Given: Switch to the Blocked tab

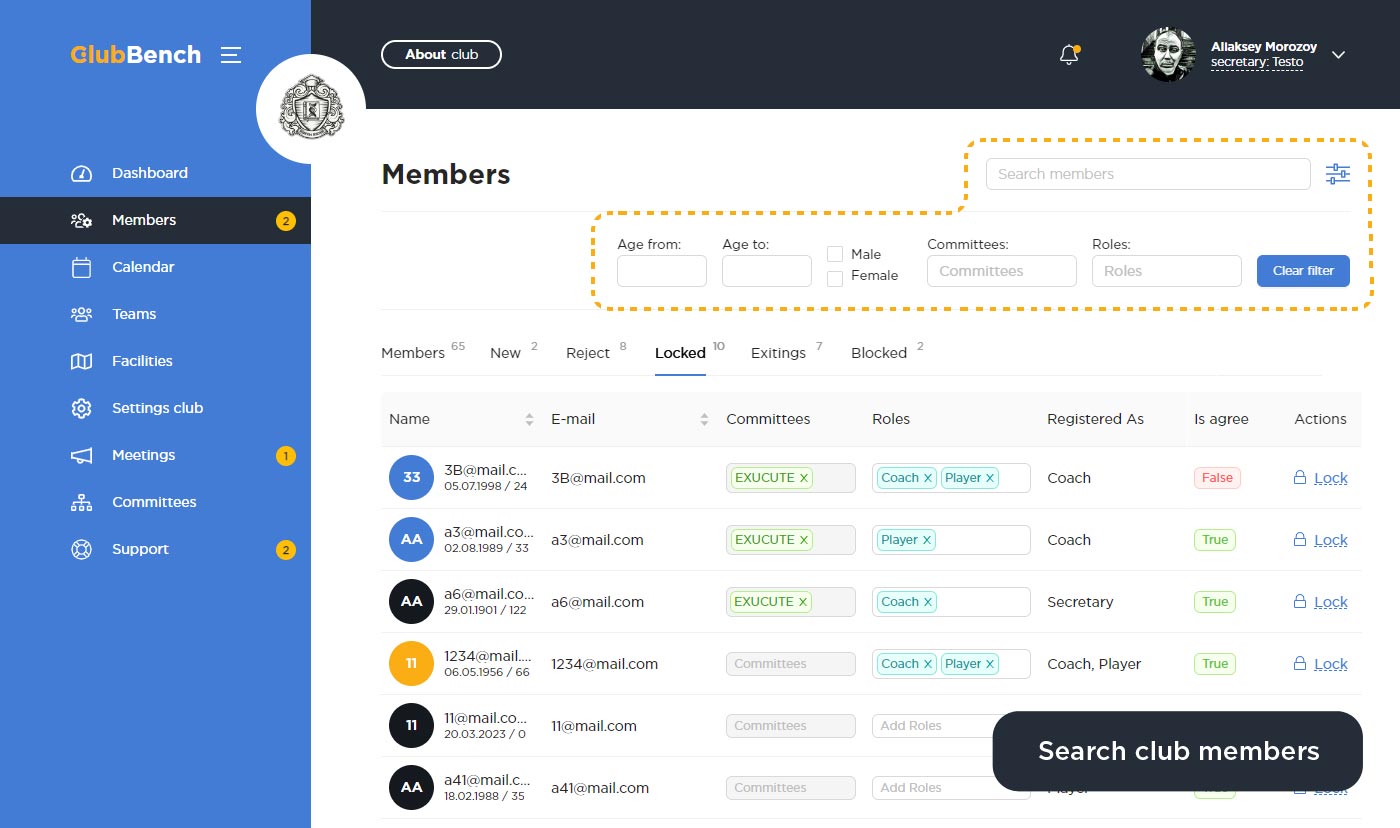Looking at the screenshot, I should pyautogui.click(x=879, y=353).
